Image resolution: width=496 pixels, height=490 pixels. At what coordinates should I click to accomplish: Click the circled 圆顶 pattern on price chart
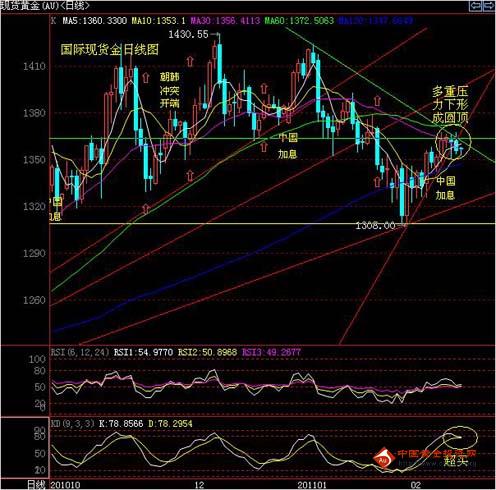(453, 141)
